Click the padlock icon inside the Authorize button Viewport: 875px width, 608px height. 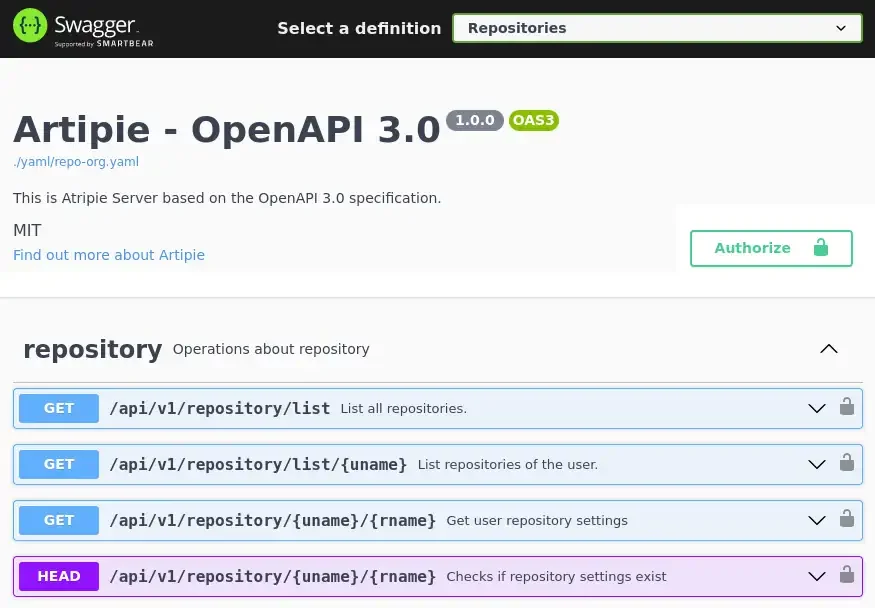click(821, 248)
